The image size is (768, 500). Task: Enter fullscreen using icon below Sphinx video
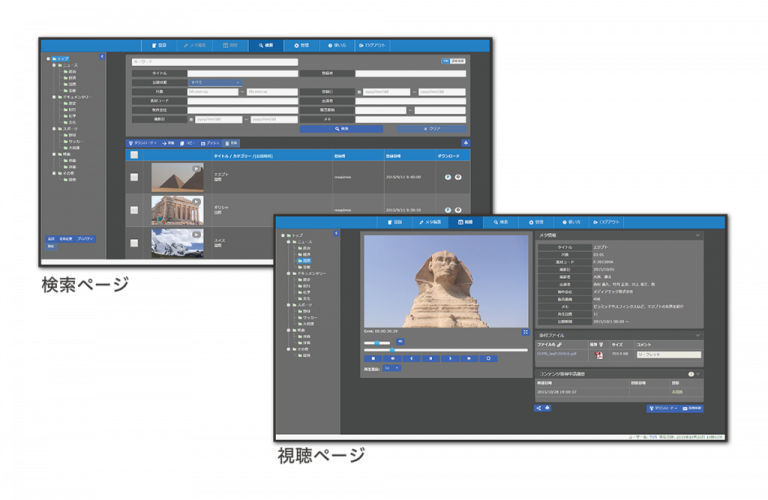coord(525,332)
